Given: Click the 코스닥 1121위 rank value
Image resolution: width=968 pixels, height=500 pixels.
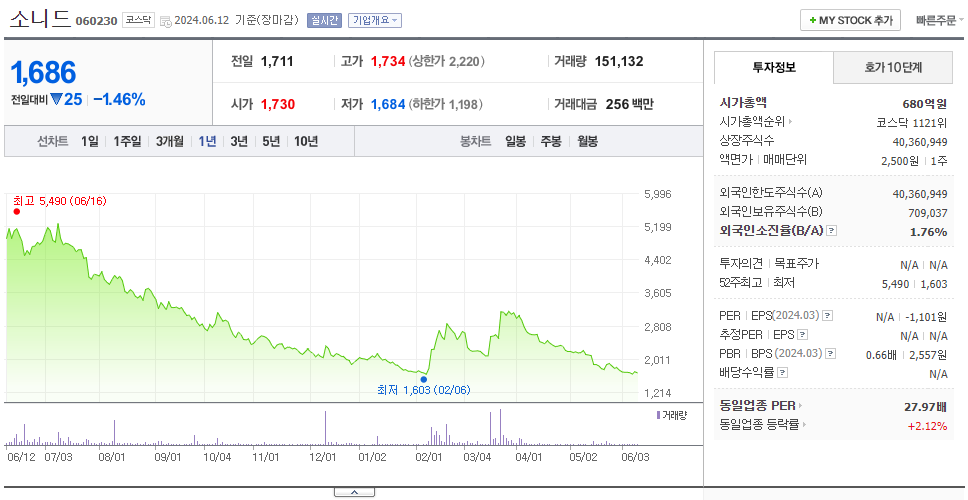Looking at the screenshot, I should click(x=912, y=122).
